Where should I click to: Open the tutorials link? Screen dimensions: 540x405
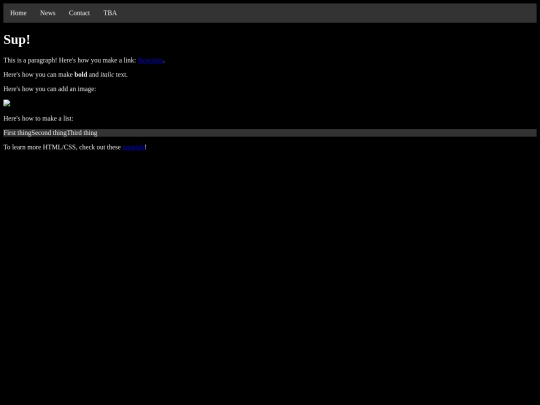point(133,147)
